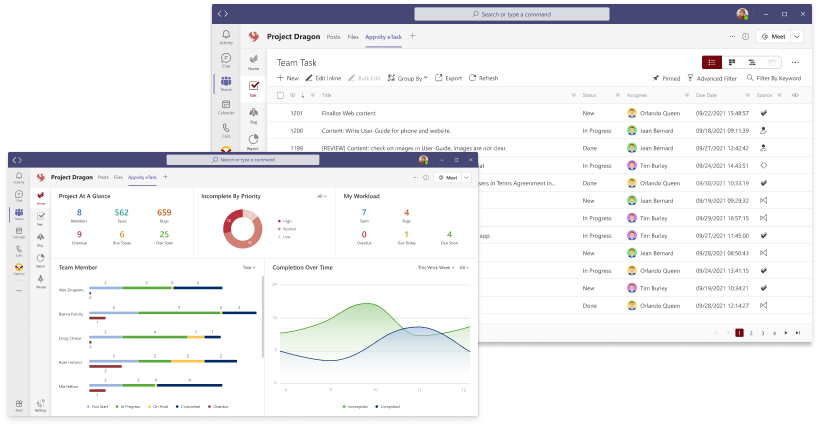820x427 pixels.
Task: Switch to the list view icon in Team Task
Action: (712, 62)
